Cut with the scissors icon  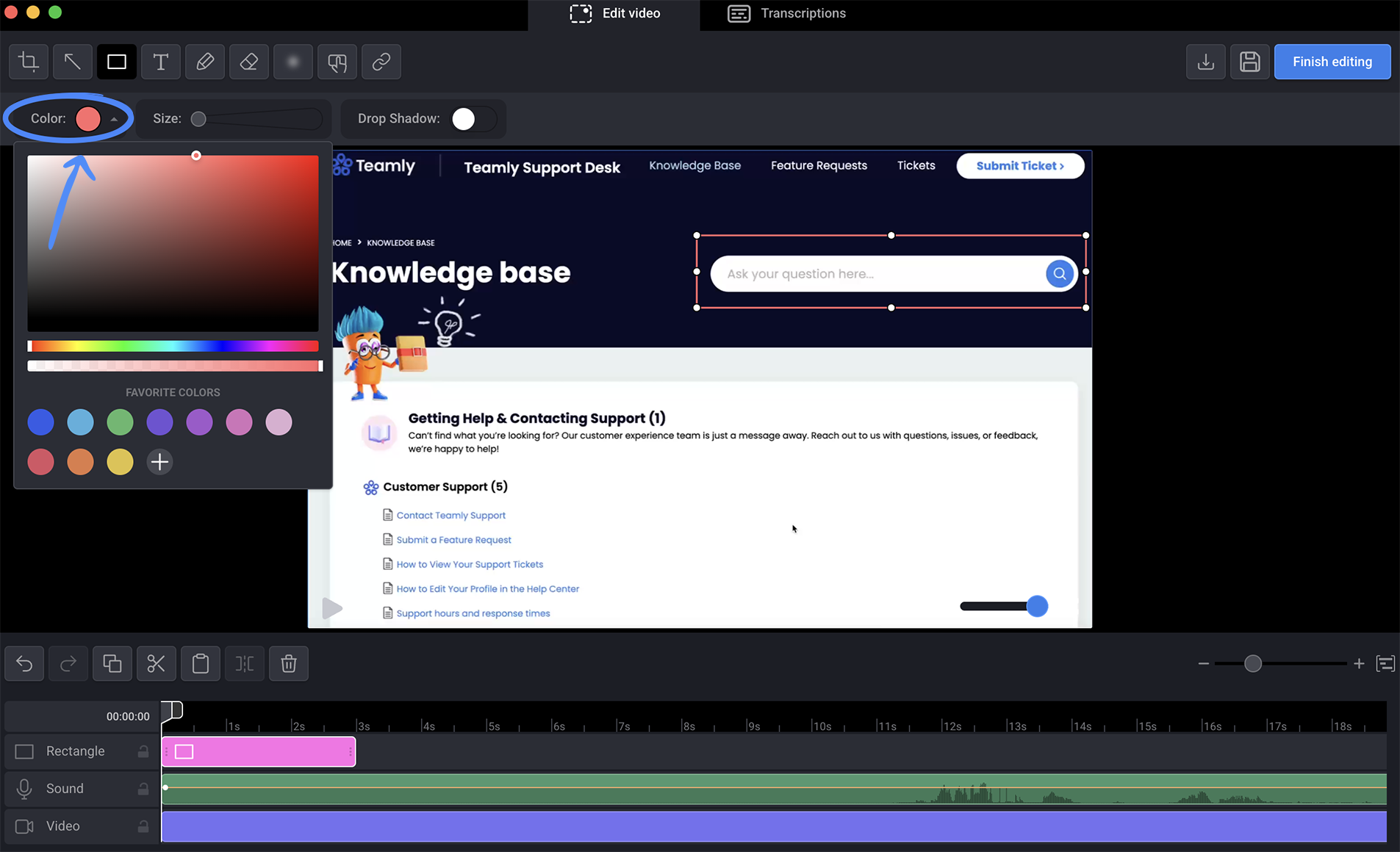(157, 664)
